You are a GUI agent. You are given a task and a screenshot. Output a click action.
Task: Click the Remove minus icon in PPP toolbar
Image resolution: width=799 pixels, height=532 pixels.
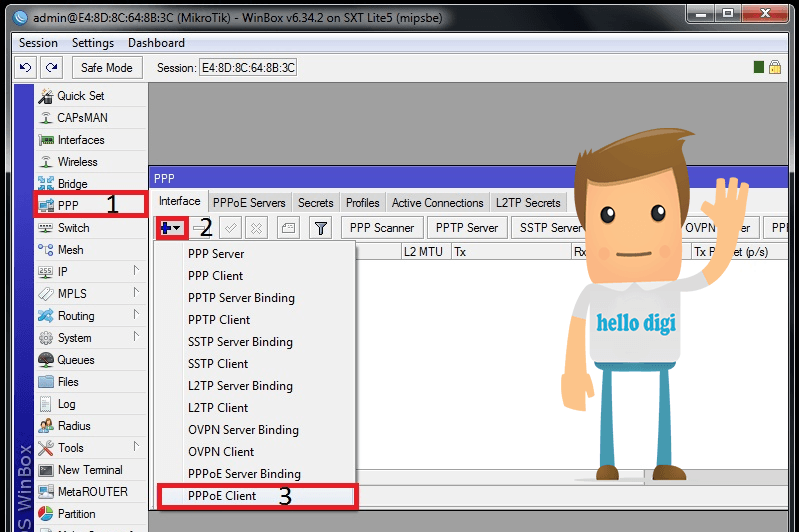[201, 228]
